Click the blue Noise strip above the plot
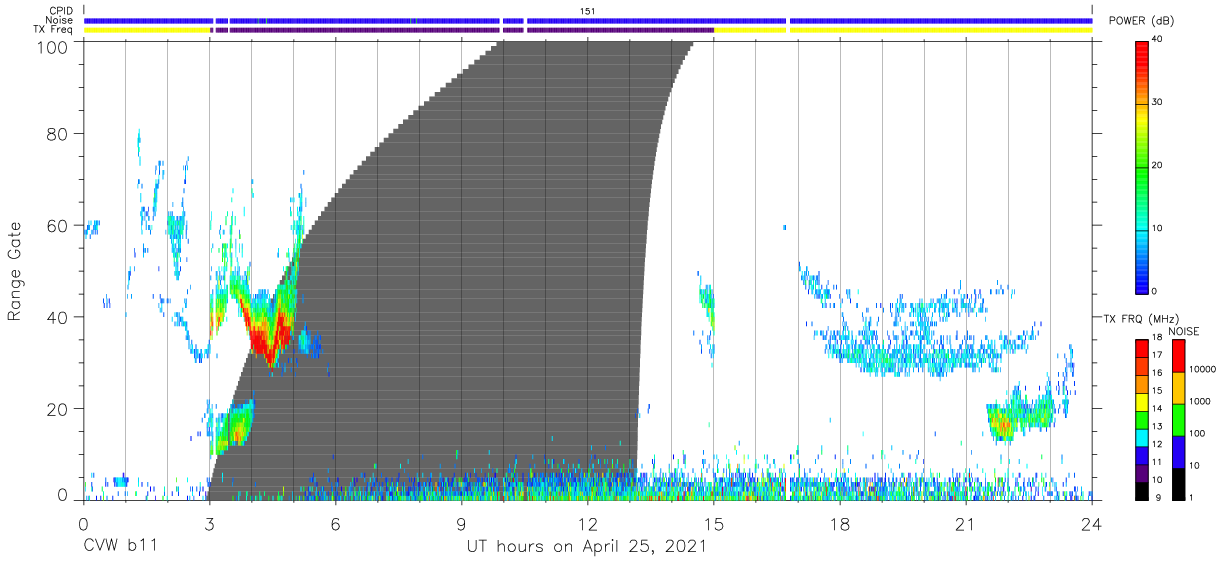Image resolution: width=1228 pixels, height=567 pixels. [588, 20]
